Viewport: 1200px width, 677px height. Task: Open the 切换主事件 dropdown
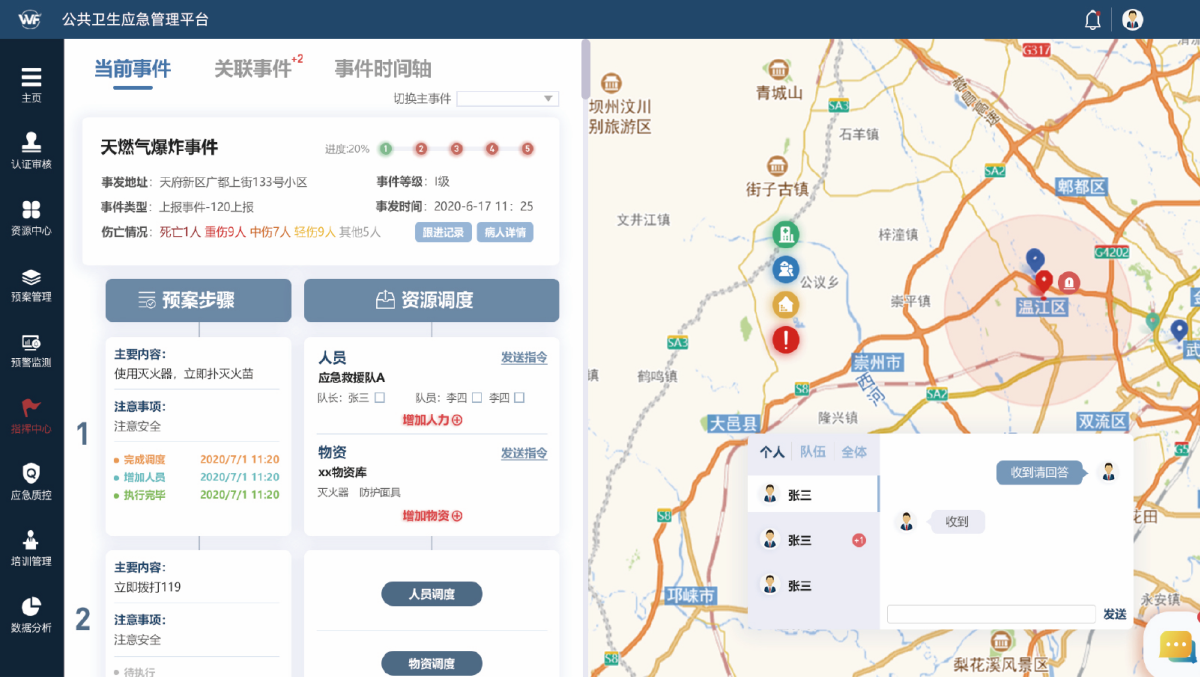507,99
